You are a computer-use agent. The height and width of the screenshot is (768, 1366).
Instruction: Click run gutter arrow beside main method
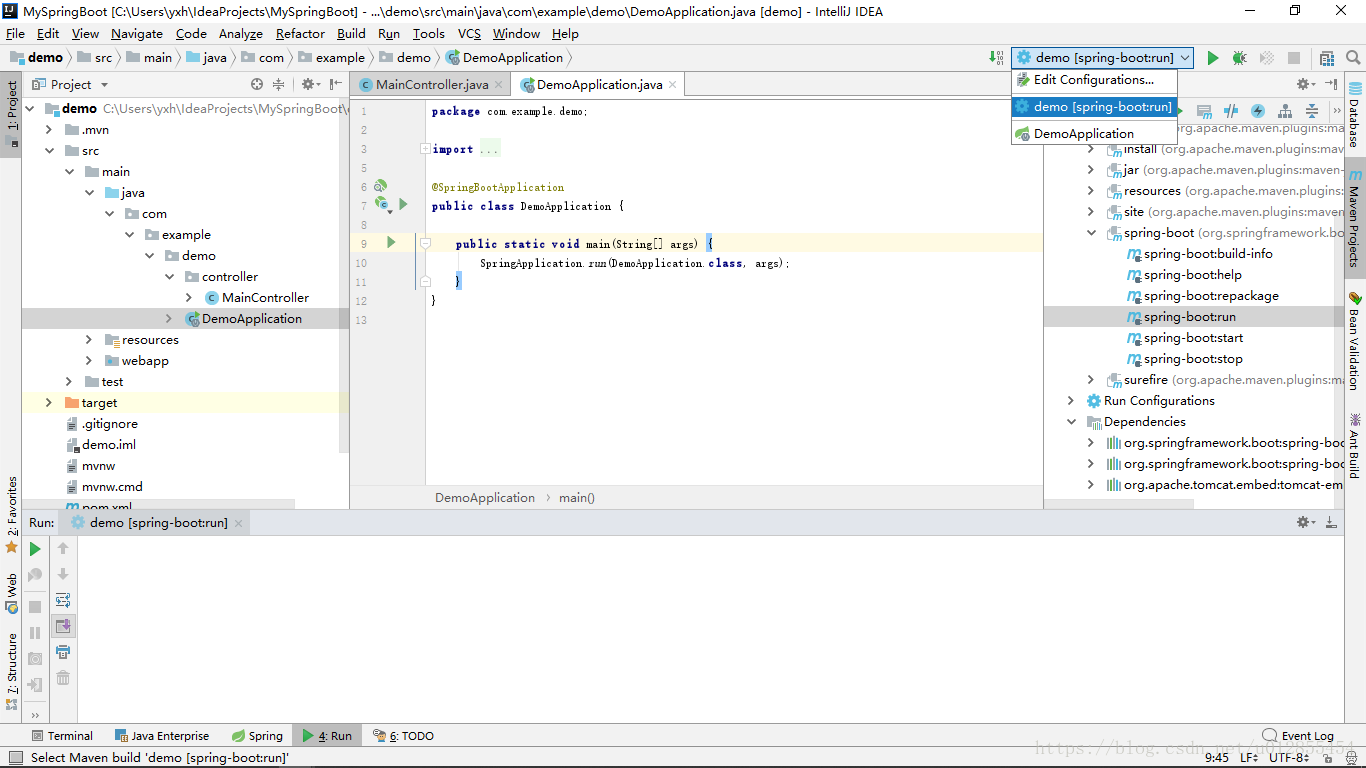click(391, 242)
